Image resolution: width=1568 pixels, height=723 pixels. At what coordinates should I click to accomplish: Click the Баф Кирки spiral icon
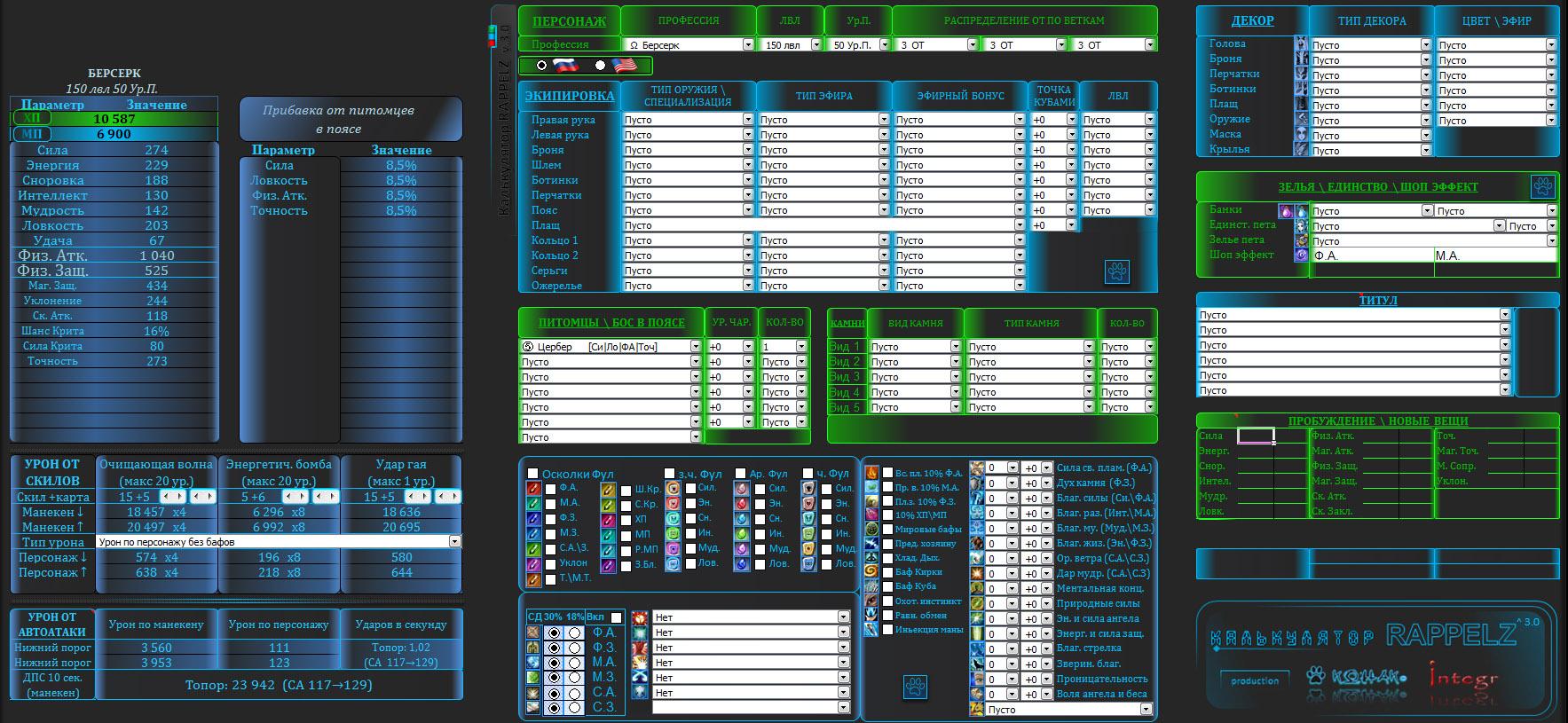pos(871,572)
